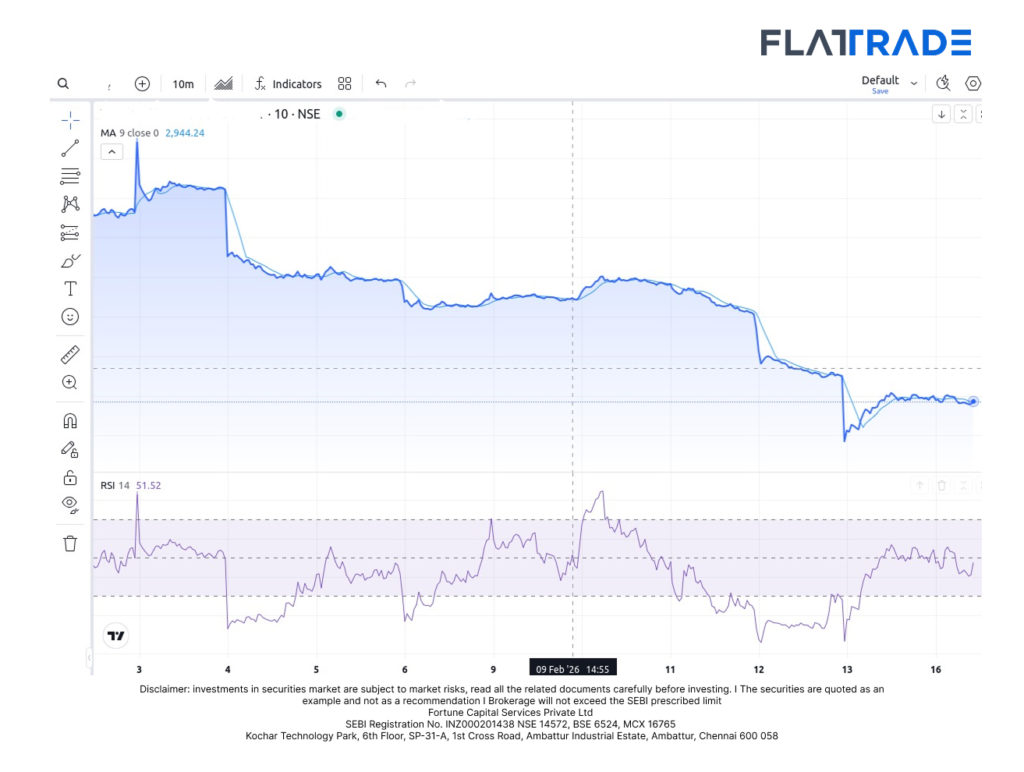Click the TradingView logo button
Image resolution: width=1024 pixels, height=772 pixels.
pyautogui.click(x=116, y=636)
